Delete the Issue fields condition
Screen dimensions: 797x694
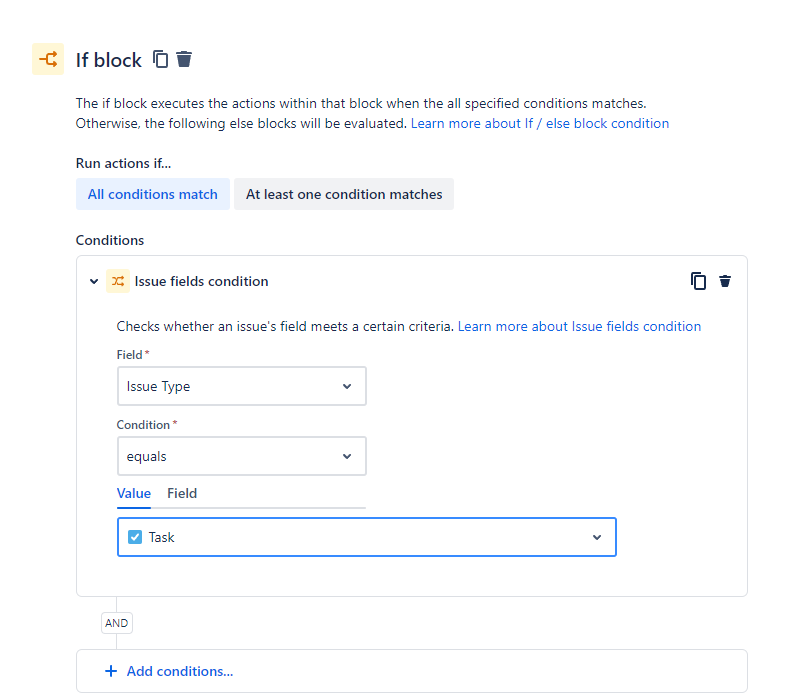(725, 281)
